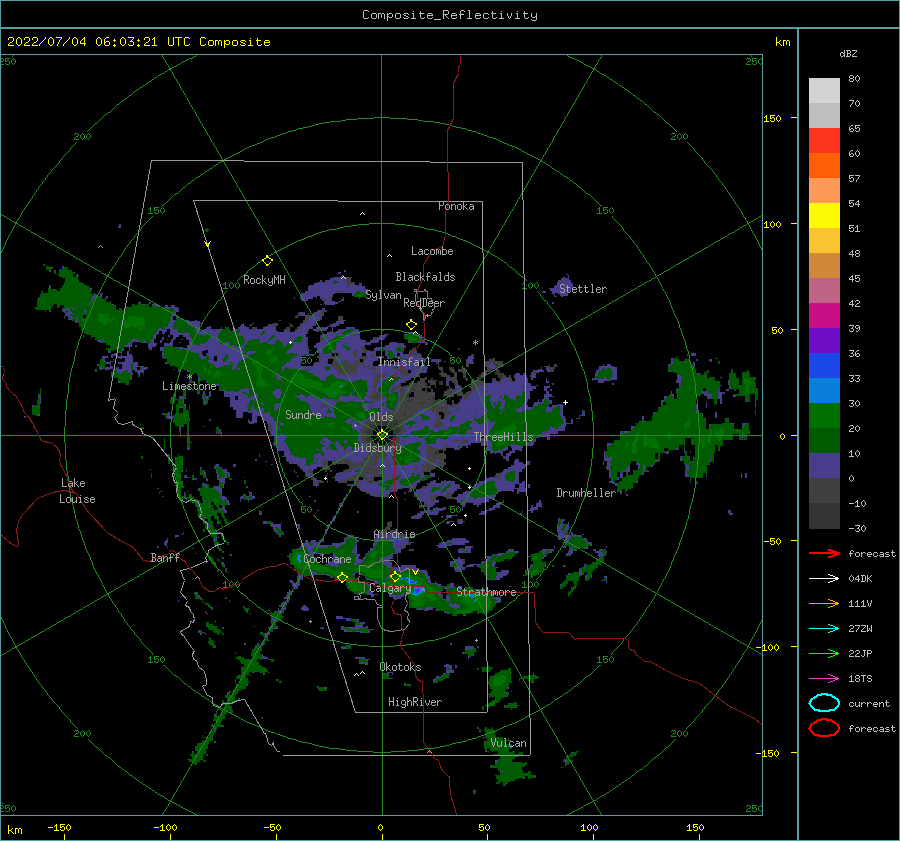Click the green color swatch for 30 dBZ

click(824, 416)
